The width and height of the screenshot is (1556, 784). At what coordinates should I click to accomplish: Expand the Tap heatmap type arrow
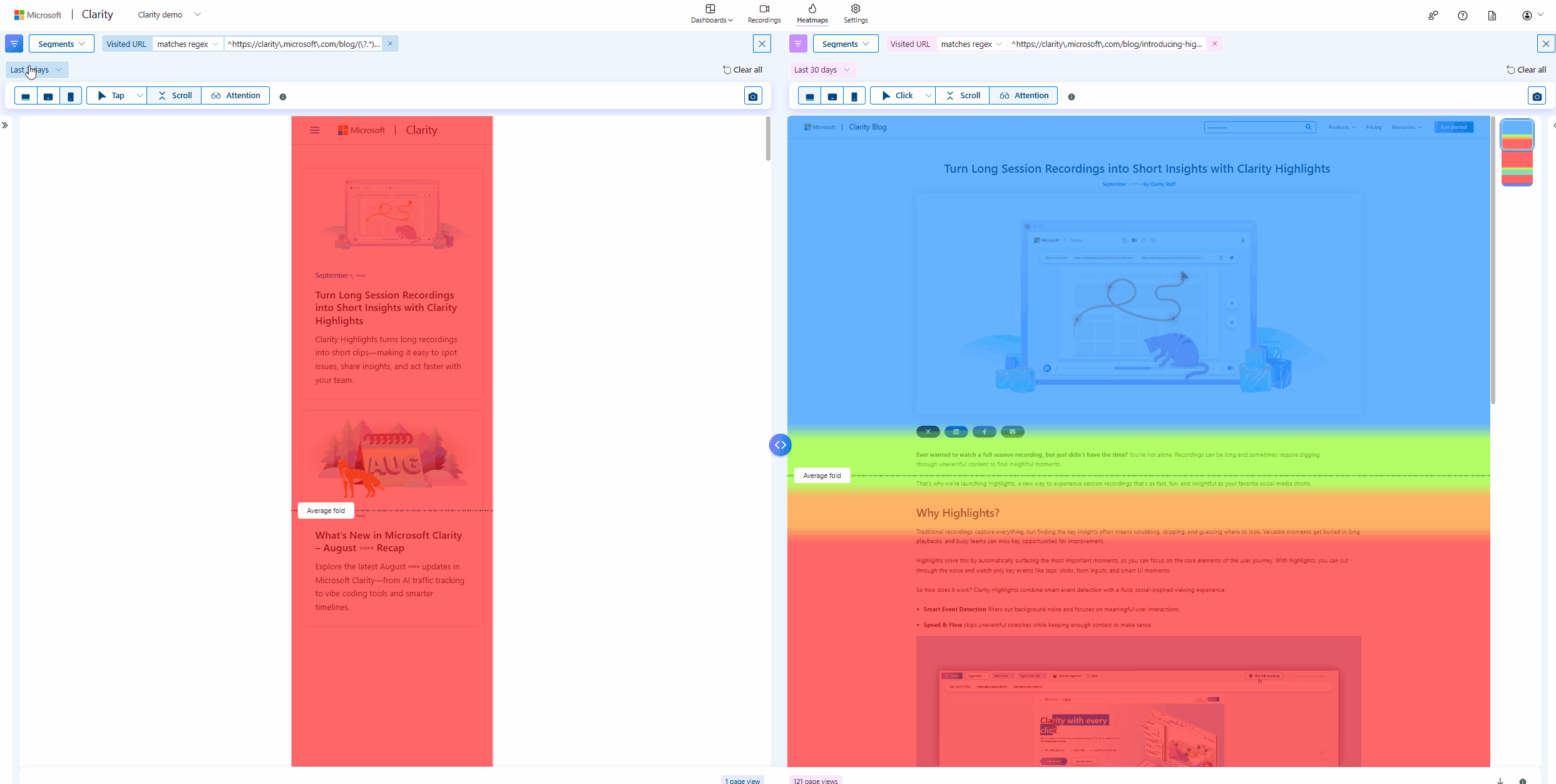click(x=140, y=96)
